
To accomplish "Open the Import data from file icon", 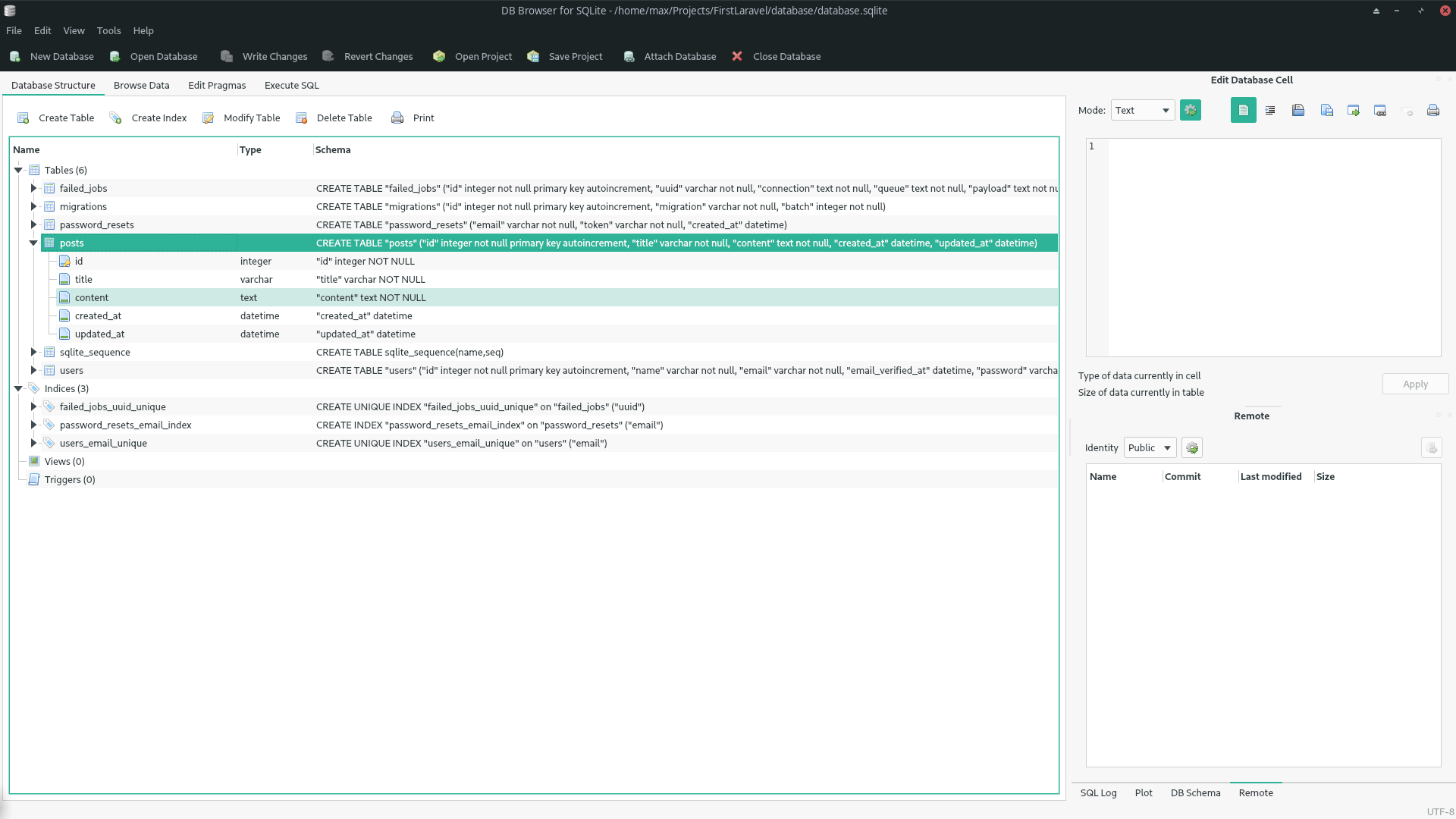I will [1298, 110].
